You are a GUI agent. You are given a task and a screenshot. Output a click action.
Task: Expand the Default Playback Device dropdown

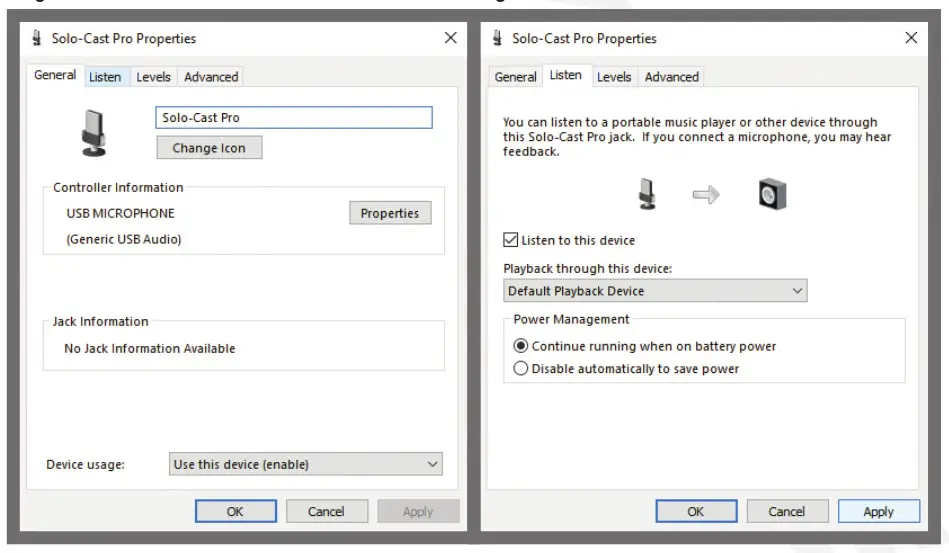pos(655,291)
